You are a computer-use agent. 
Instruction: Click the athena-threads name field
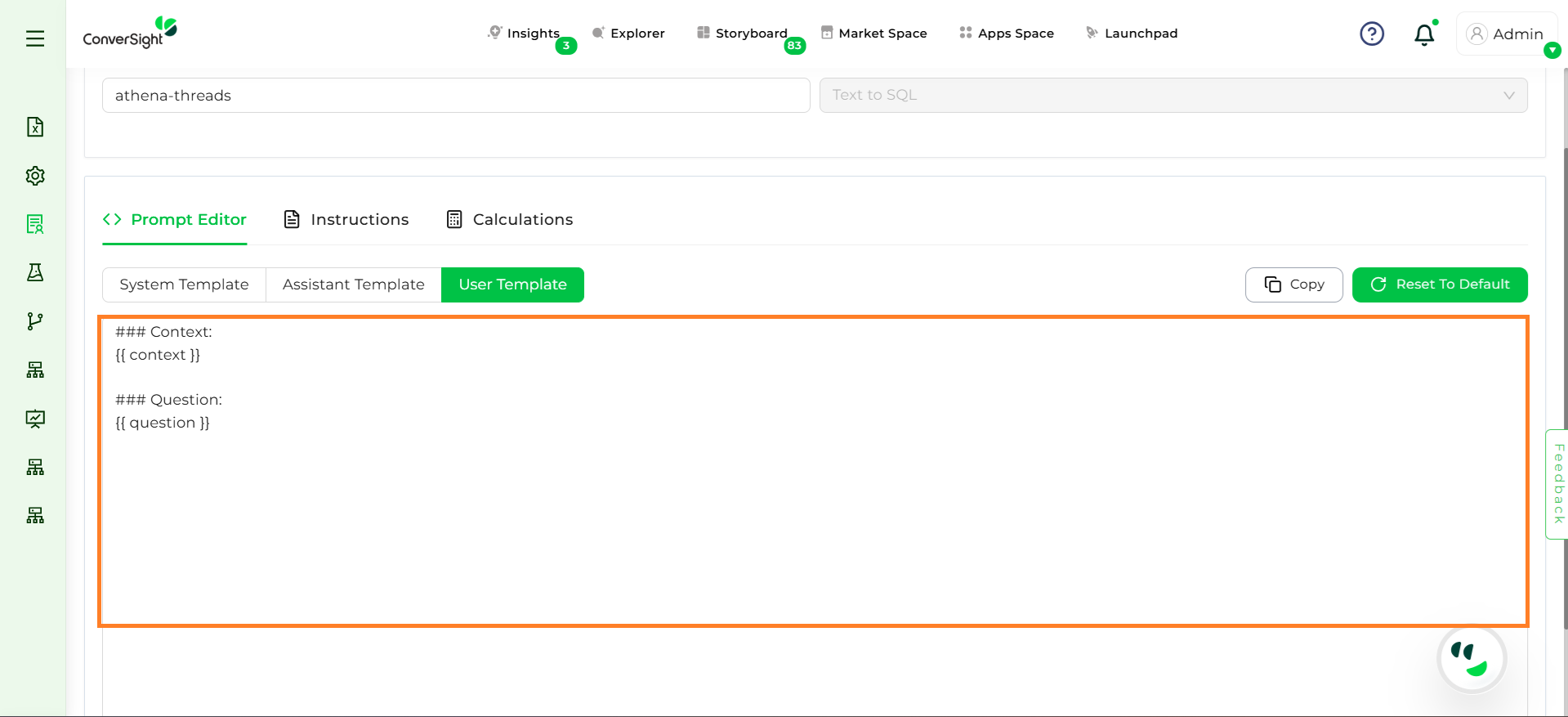click(x=455, y=96)
